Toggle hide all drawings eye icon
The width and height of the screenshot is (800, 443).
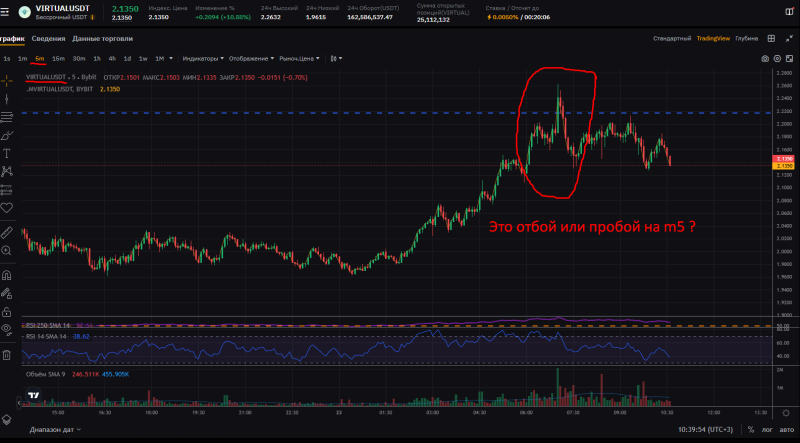7,329
